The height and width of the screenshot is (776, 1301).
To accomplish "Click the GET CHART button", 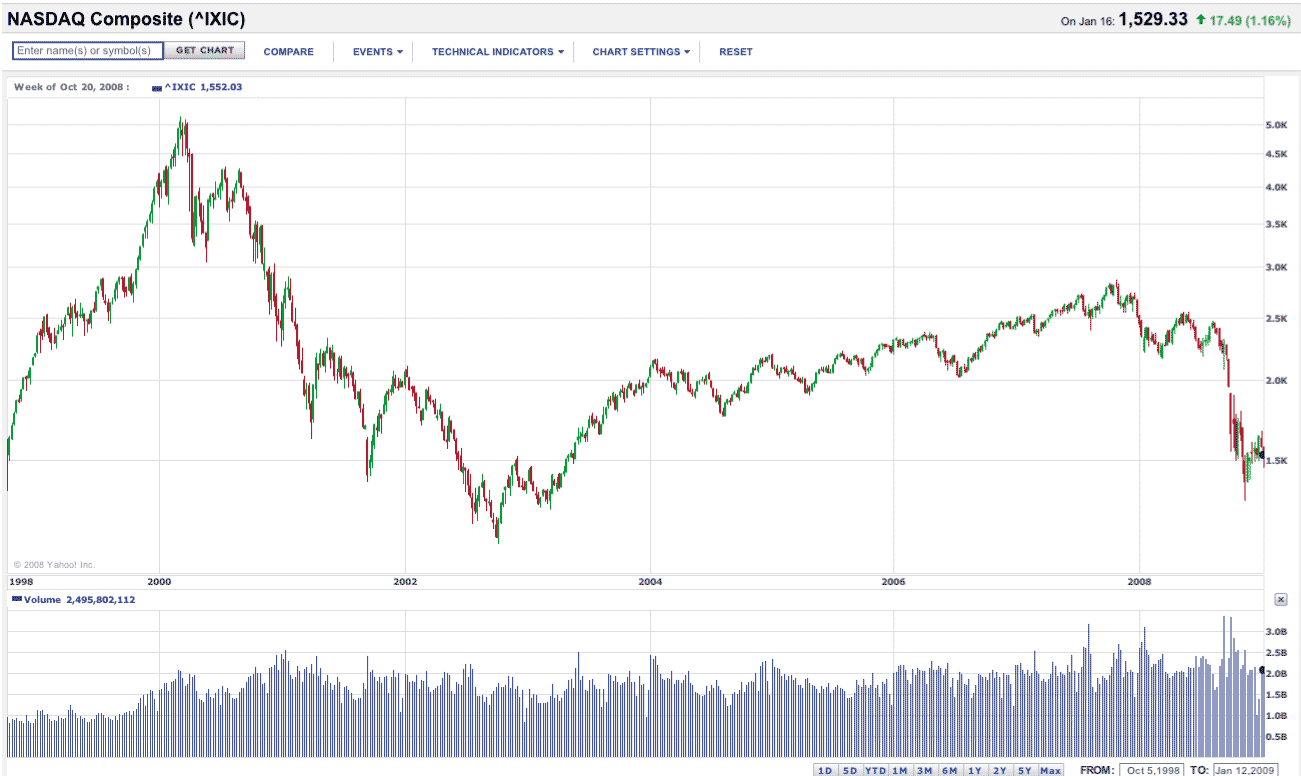I will pos(205,51).
